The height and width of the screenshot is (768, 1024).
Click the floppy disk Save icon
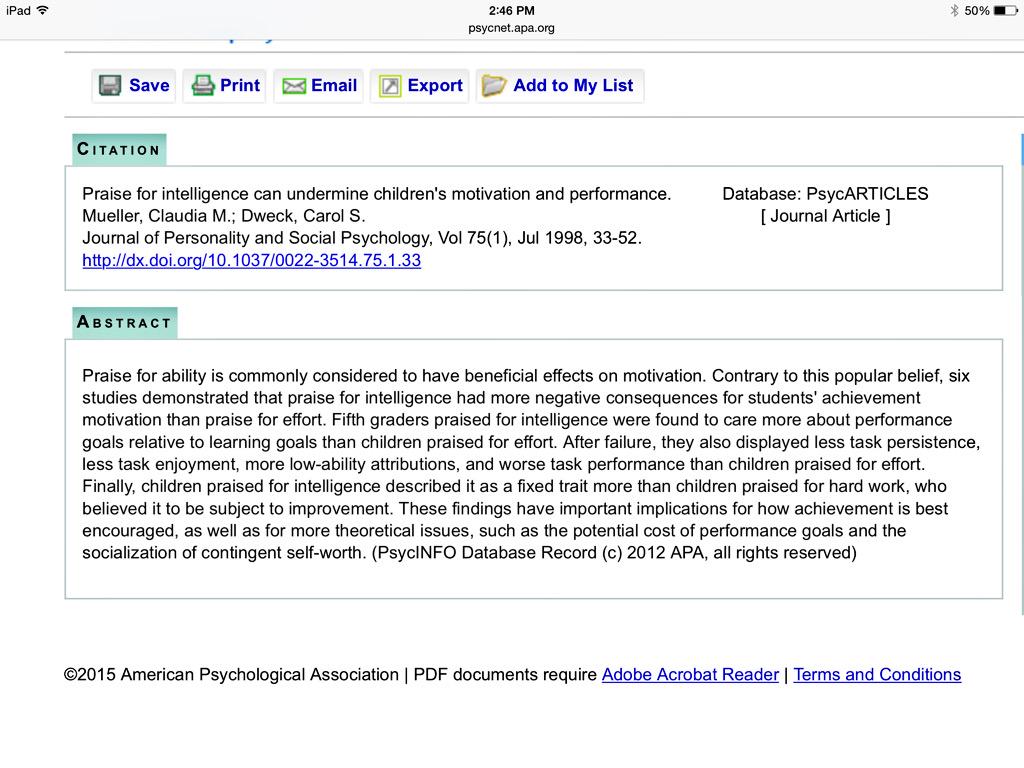110,86
